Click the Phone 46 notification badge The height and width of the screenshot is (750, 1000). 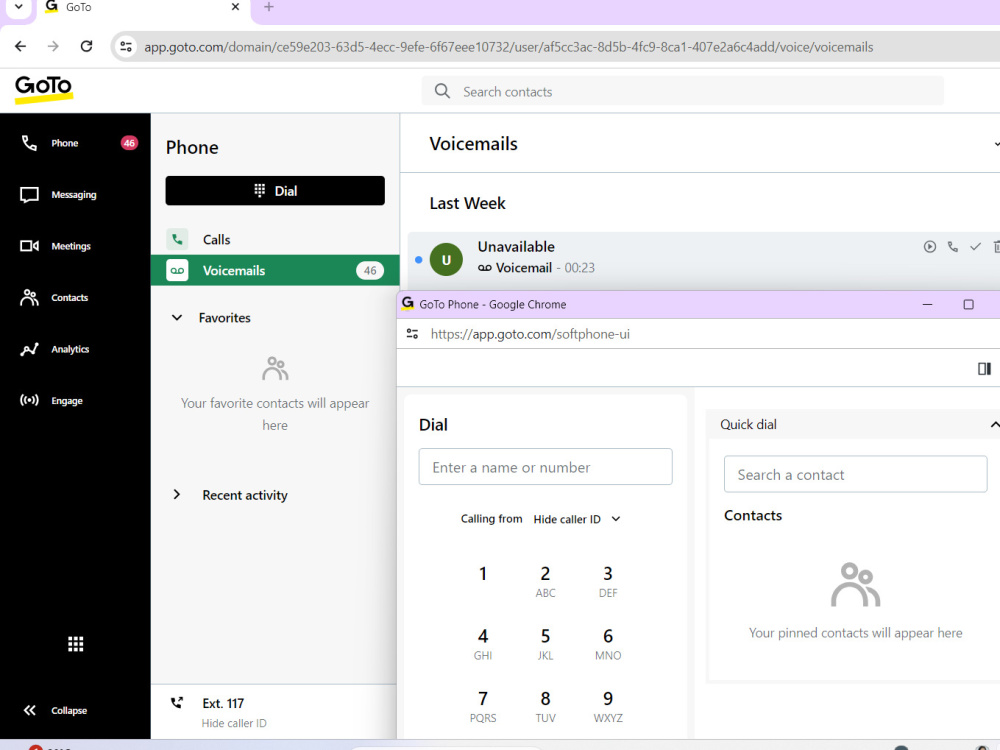coord(129,143)
